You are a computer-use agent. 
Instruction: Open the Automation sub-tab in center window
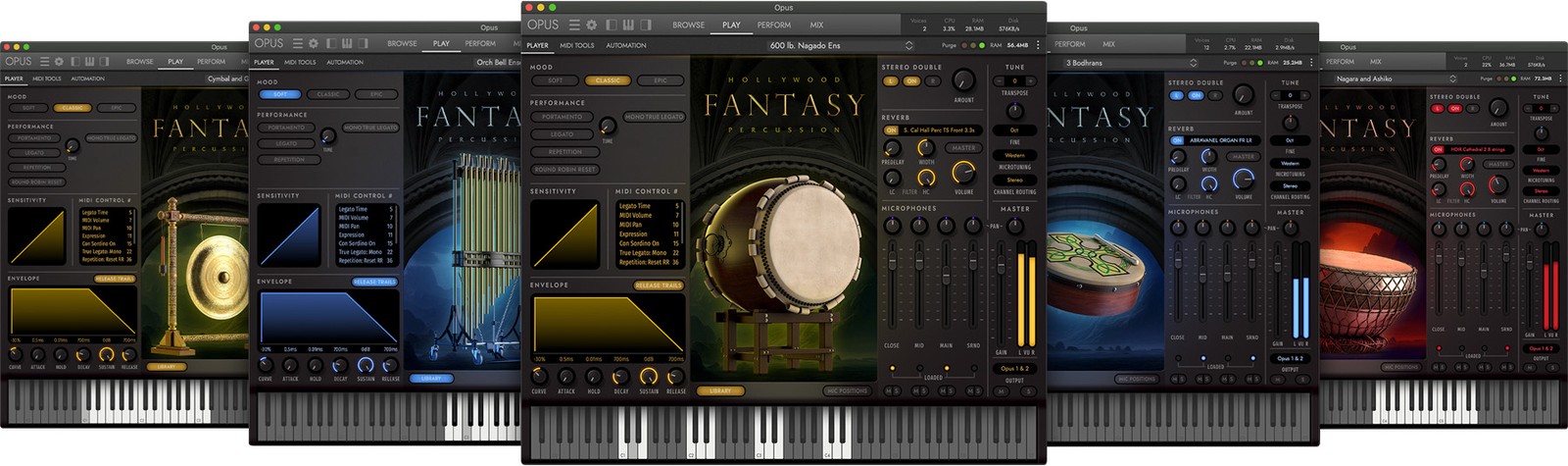click(626, 45)
